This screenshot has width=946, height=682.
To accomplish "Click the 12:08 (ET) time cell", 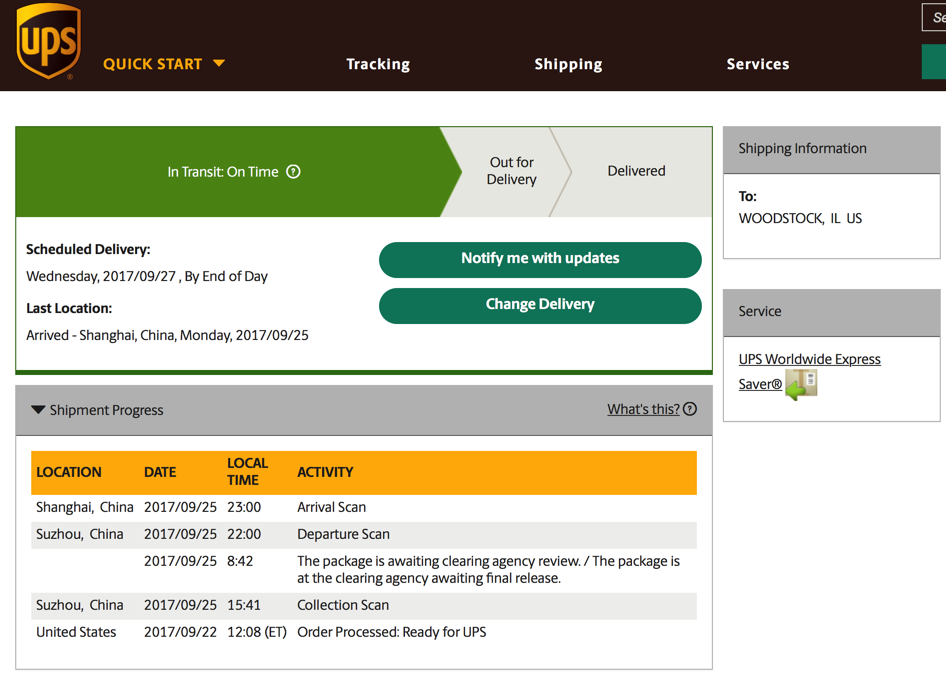I will pos(256,632).
